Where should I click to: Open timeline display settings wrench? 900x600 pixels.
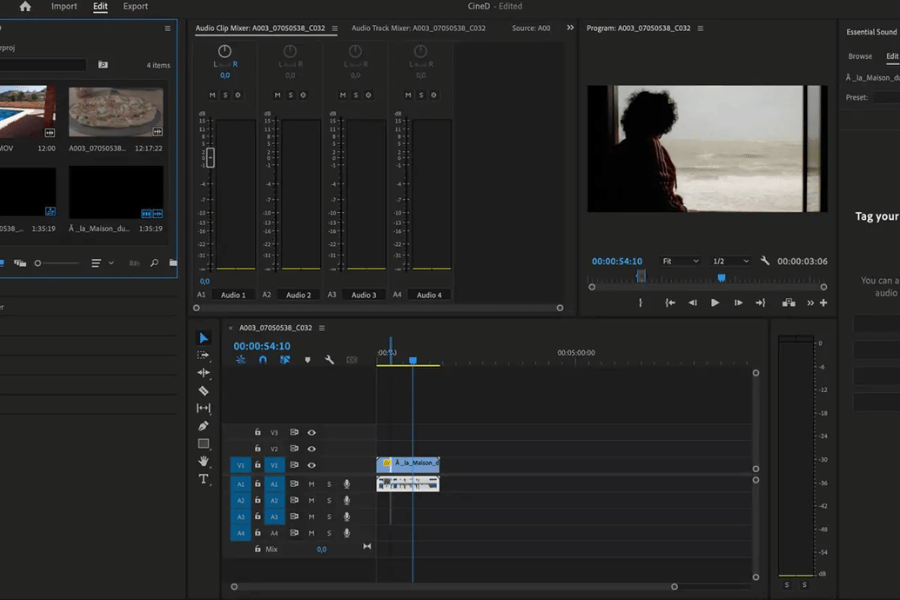coord(329,360)
